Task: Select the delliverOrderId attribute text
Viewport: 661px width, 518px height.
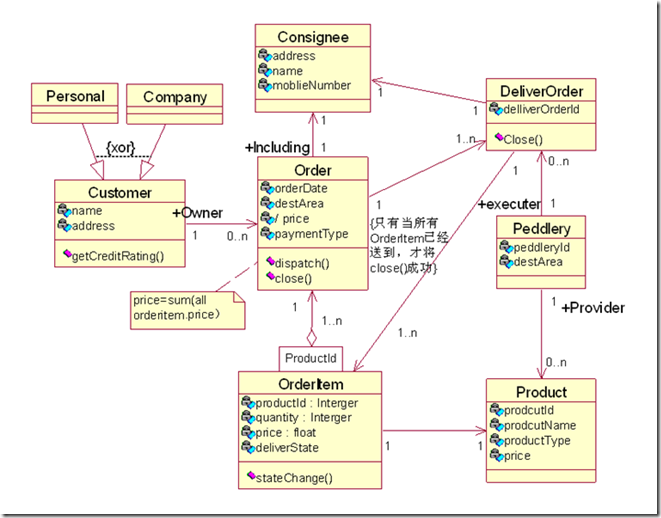Action: [541, 109]
